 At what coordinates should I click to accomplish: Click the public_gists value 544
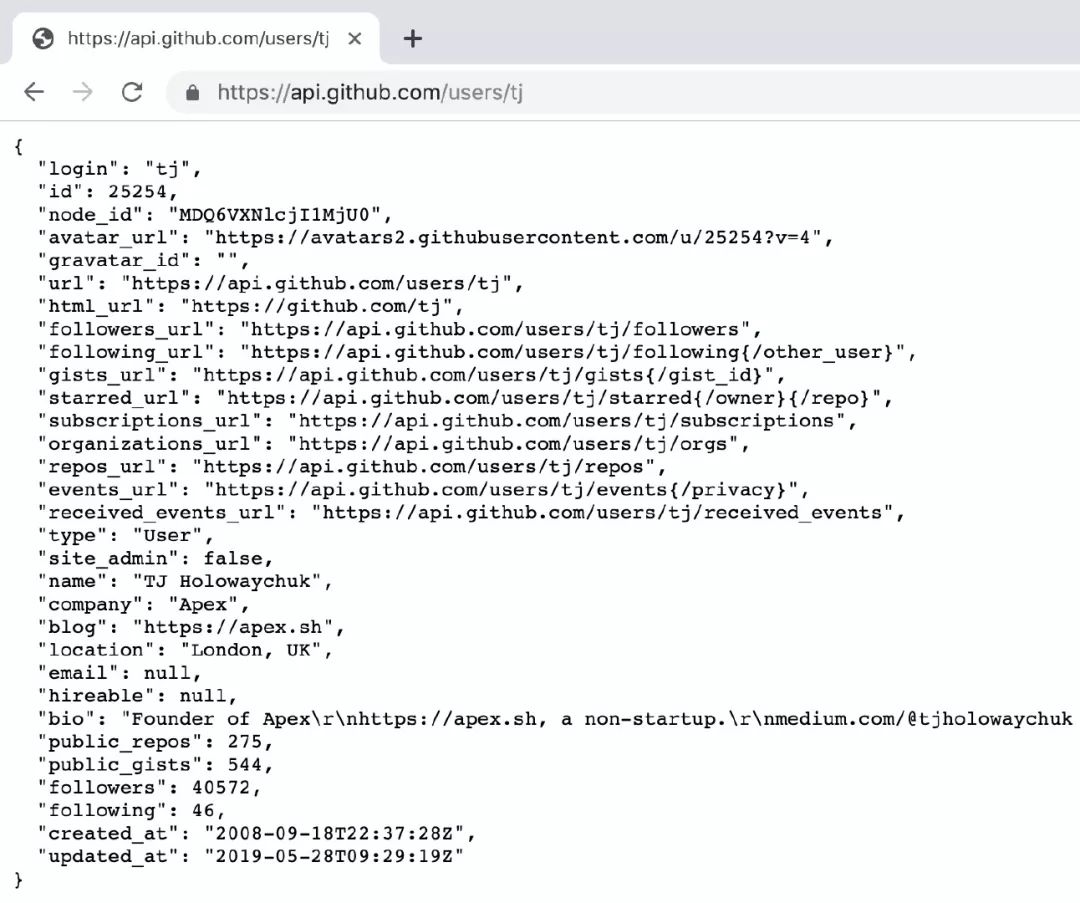pos(245,765)
